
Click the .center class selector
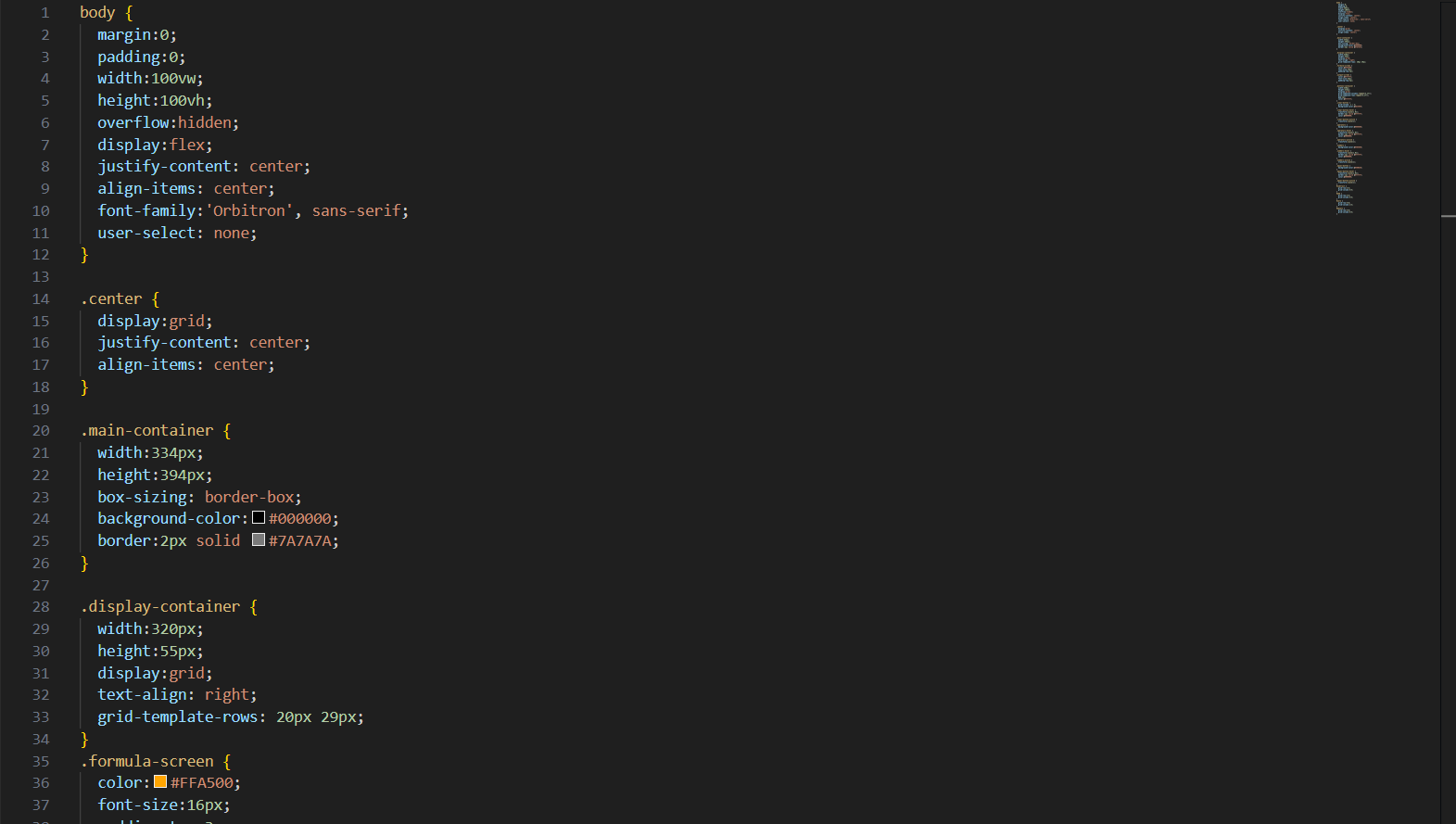click(112, 298)
